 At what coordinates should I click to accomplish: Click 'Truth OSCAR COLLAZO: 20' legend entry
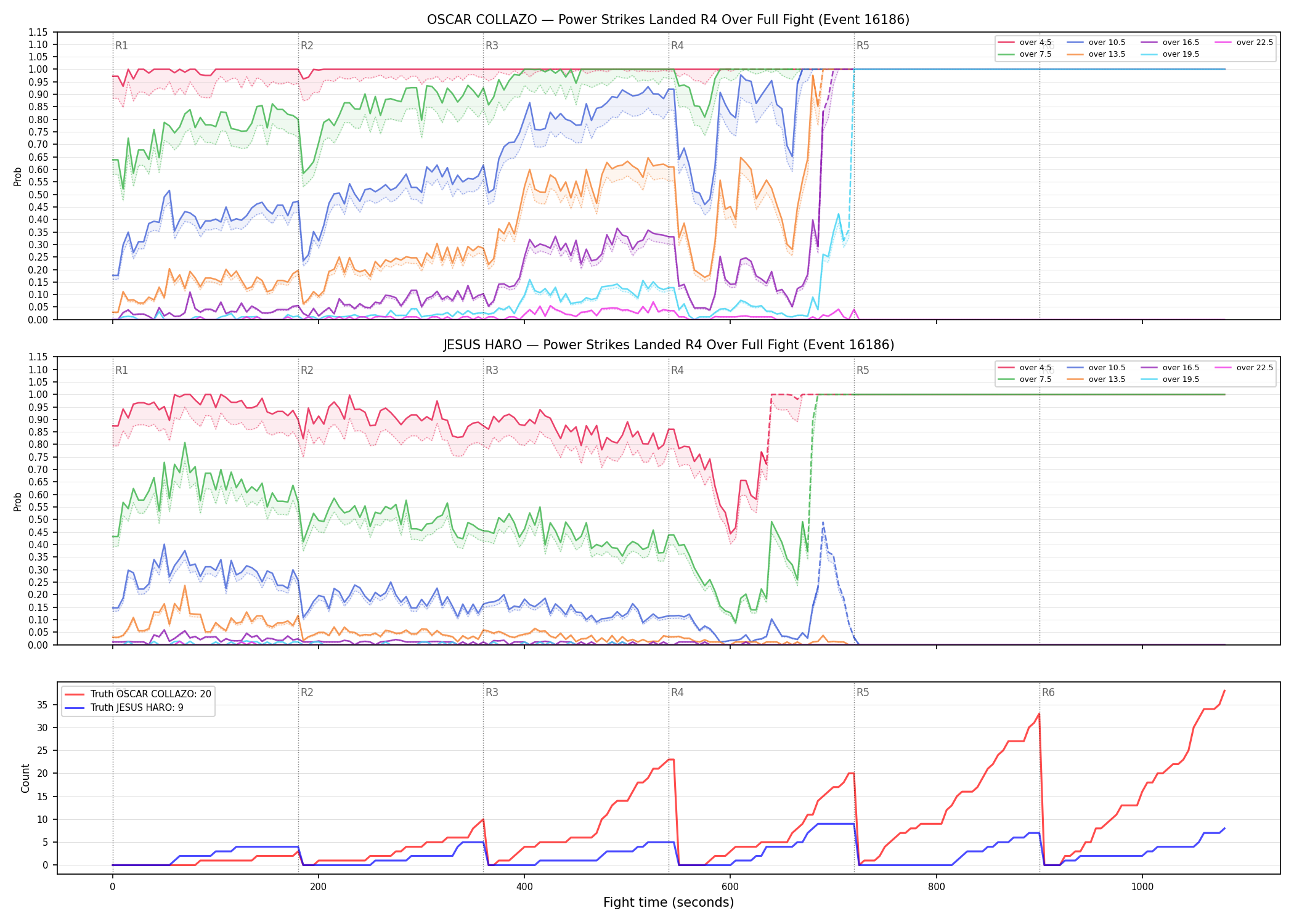tap(138, 694)
